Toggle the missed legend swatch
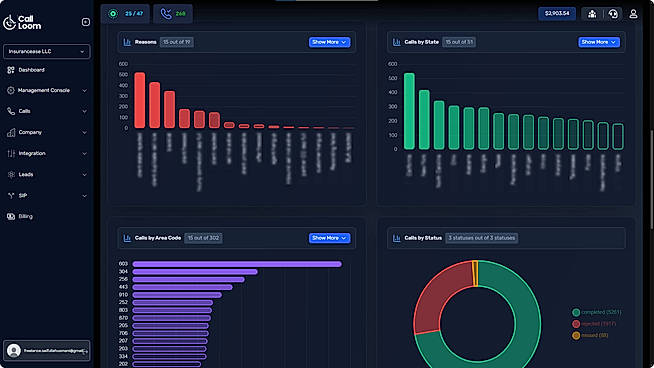Viewport: 654px width, 368px height. click(x=576, y=335)
